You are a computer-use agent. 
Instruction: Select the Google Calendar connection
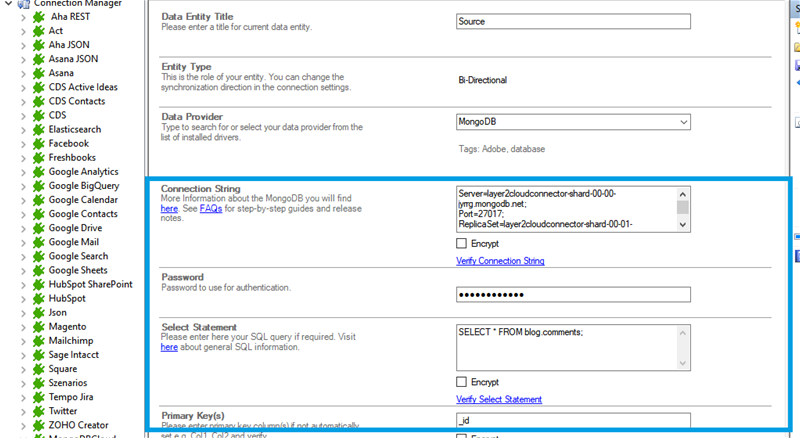pos(83,200)
